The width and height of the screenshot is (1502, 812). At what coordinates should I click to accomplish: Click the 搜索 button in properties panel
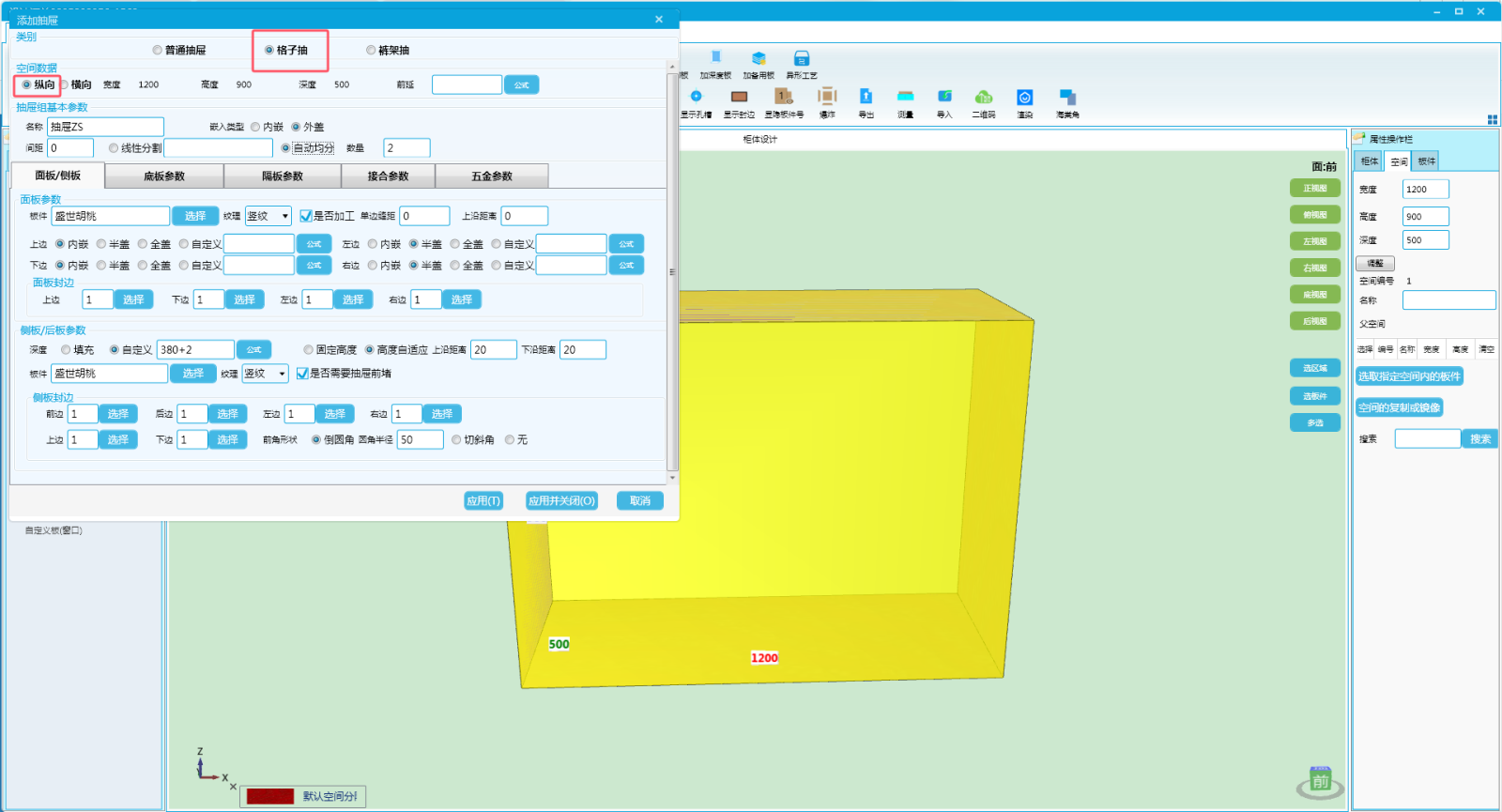pos(1480,439)
